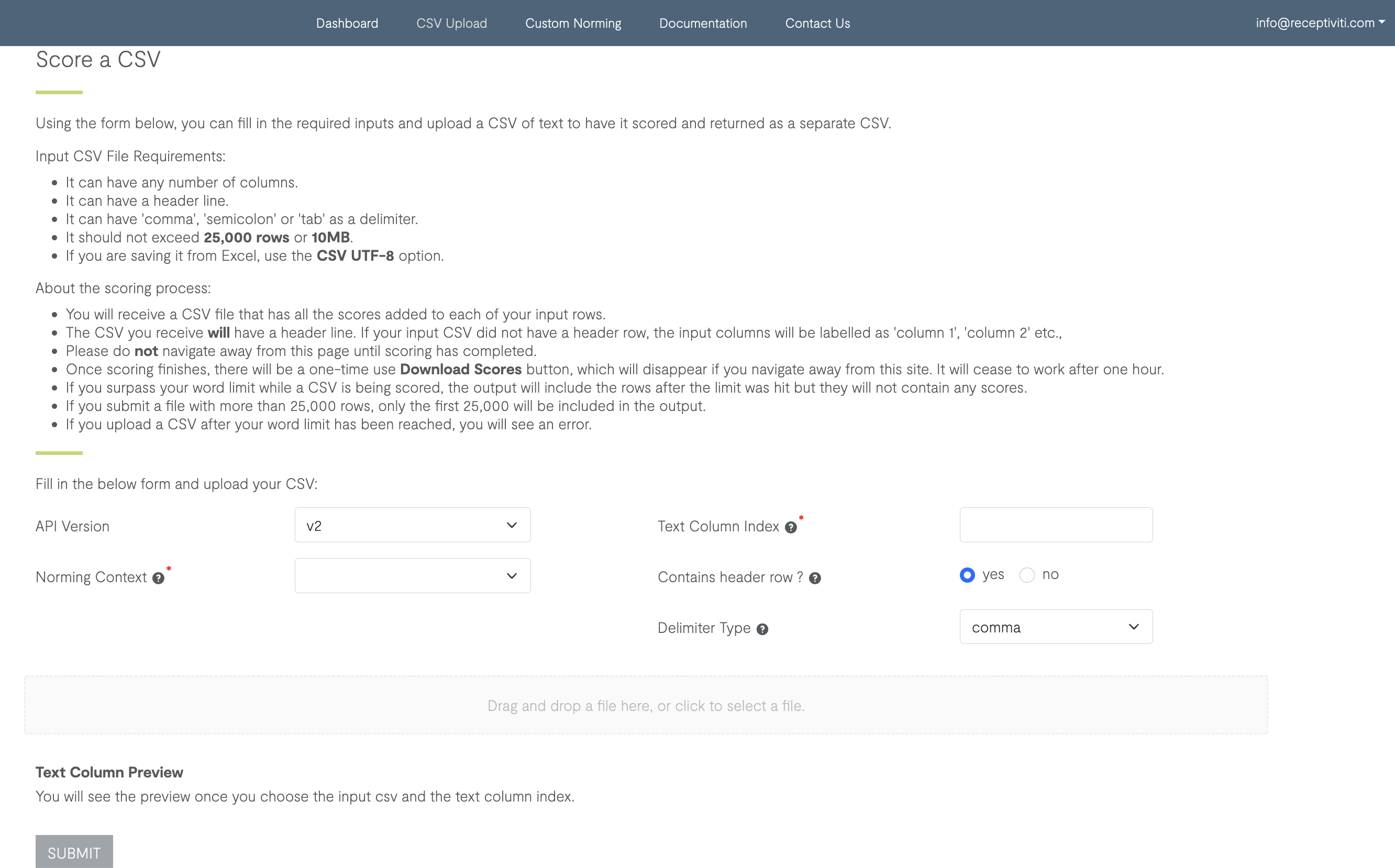Image resolution: width=1395 pixels, height=868 pixels.
Task: Click 'It can have a header line.'
Action: coord(147,201)
